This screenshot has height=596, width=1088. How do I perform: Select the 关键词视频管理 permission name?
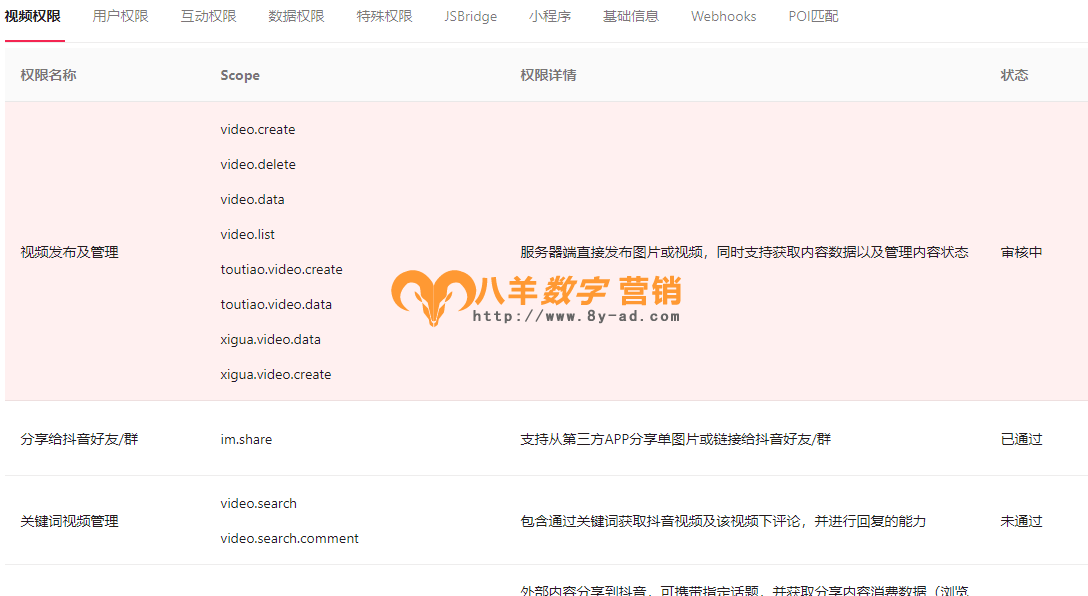point(69,521)
